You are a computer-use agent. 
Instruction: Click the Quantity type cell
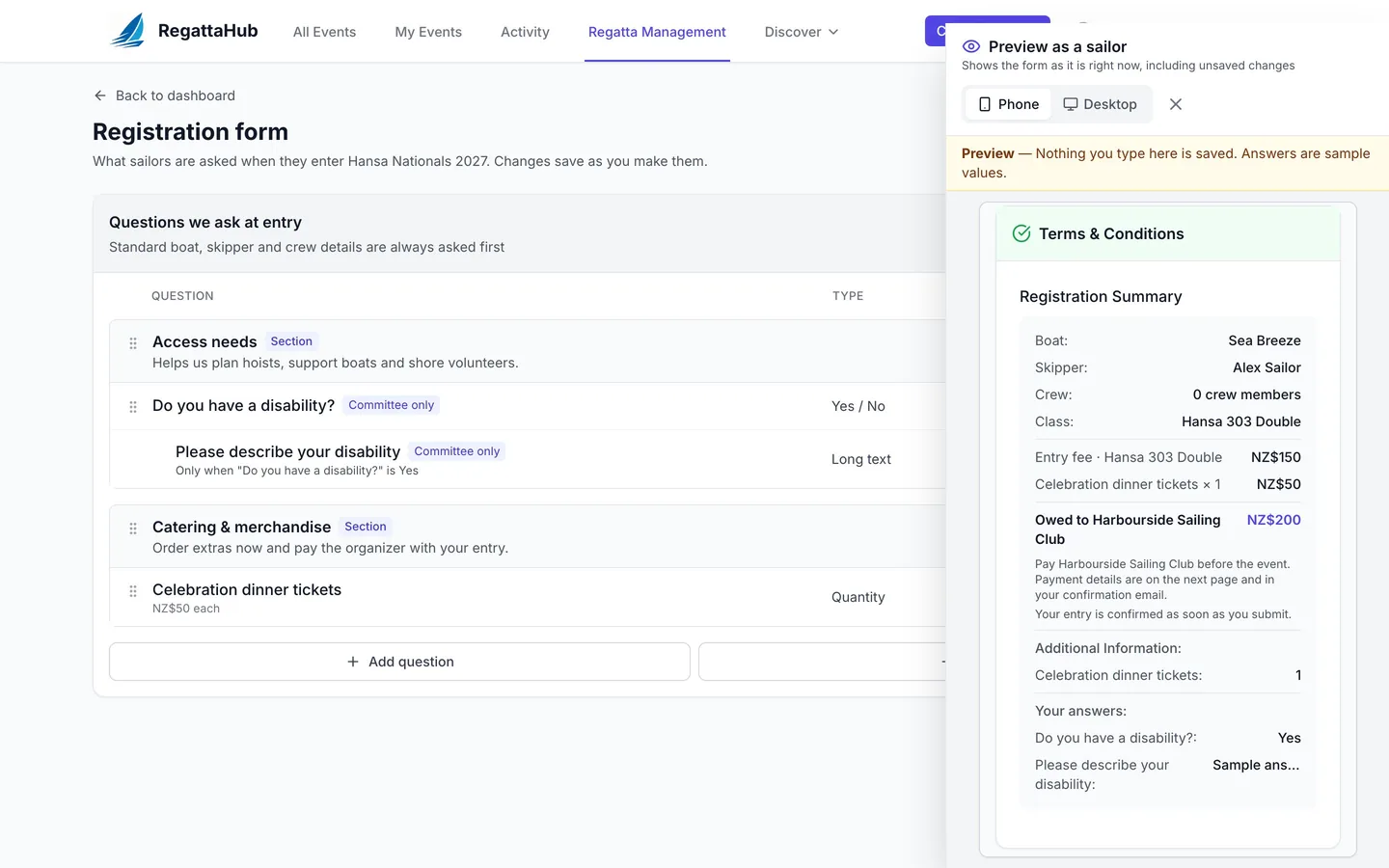[x=858, y=597]
